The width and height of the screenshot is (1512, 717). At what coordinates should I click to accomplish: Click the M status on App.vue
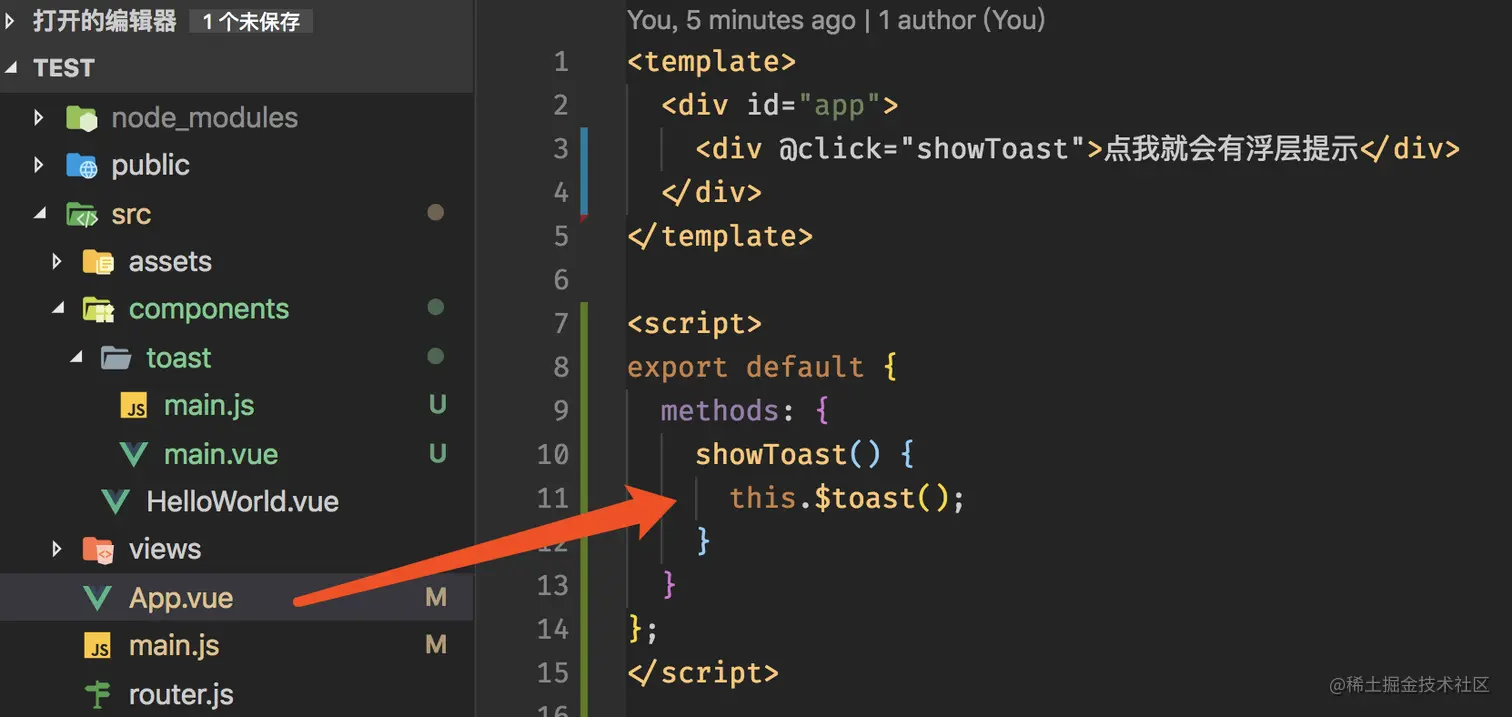click(436, 598)
